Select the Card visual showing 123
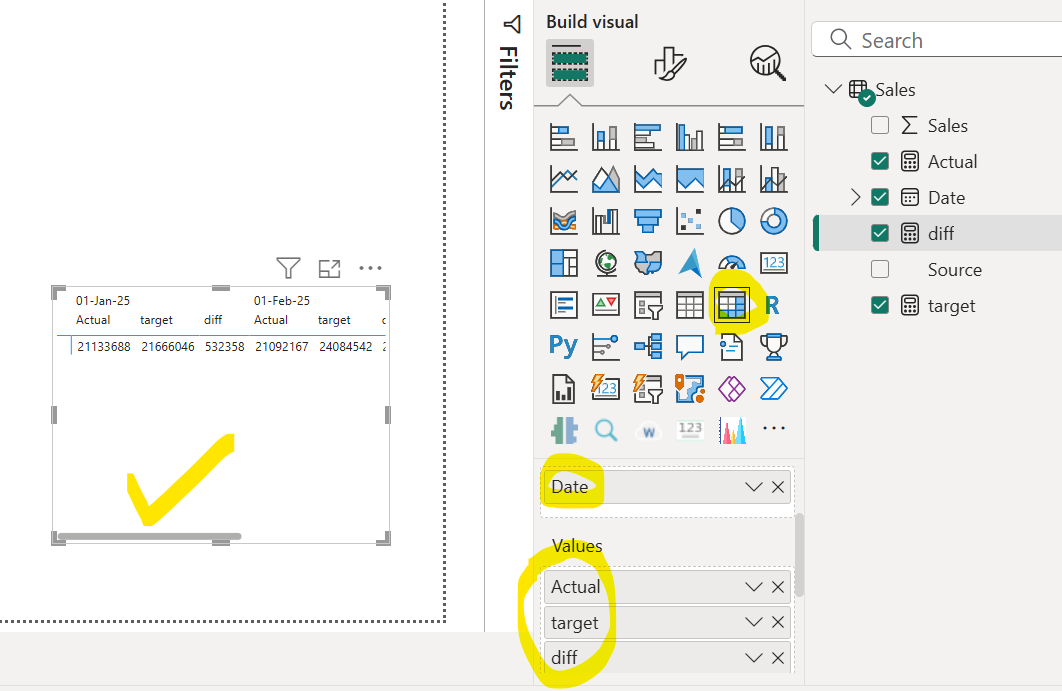The height and width of the screenshot is (691, 1062). click(x=773, y=264)
